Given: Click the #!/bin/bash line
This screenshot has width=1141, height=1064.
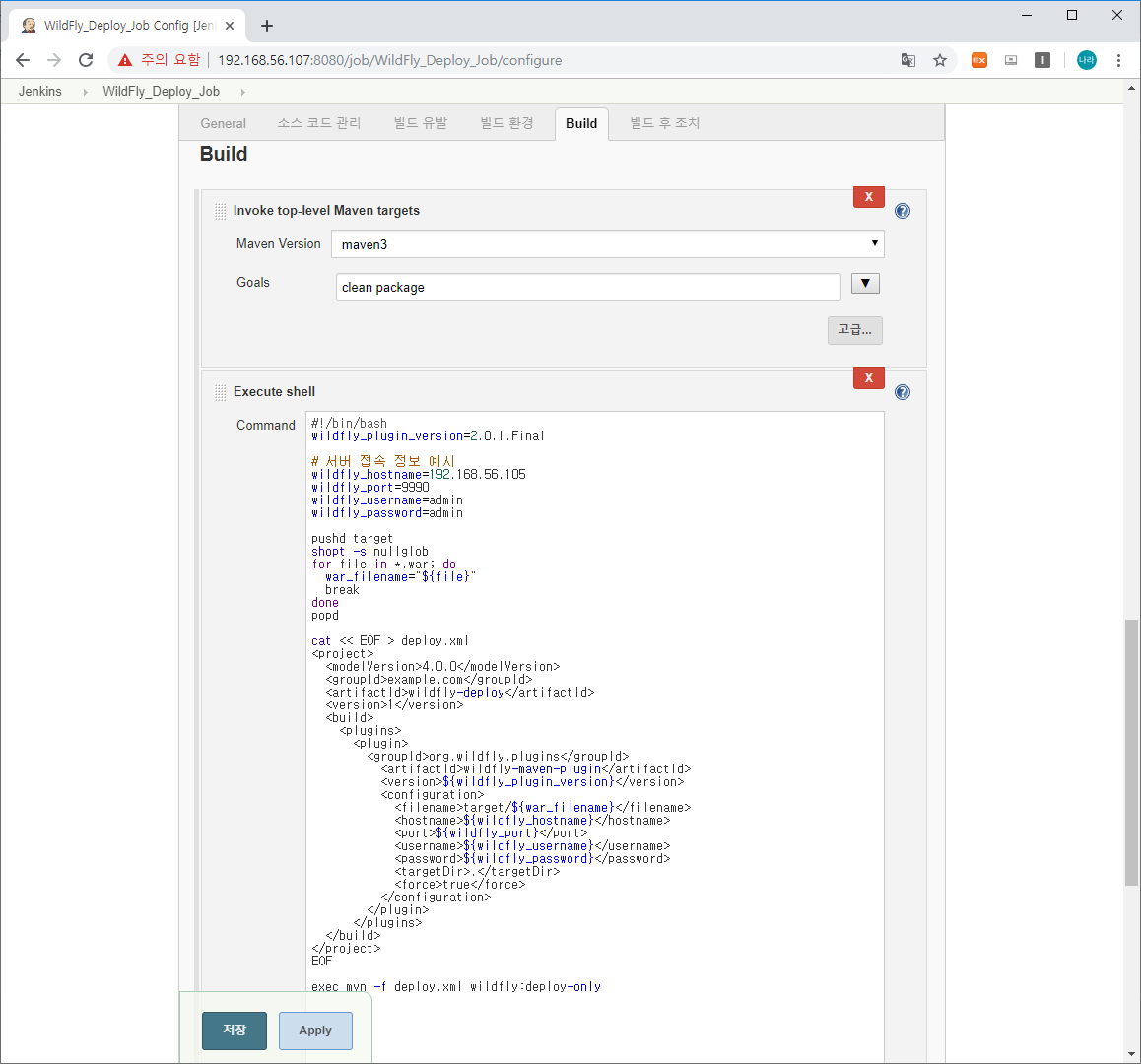Looking at the screenshot, I should click(349, 424).
